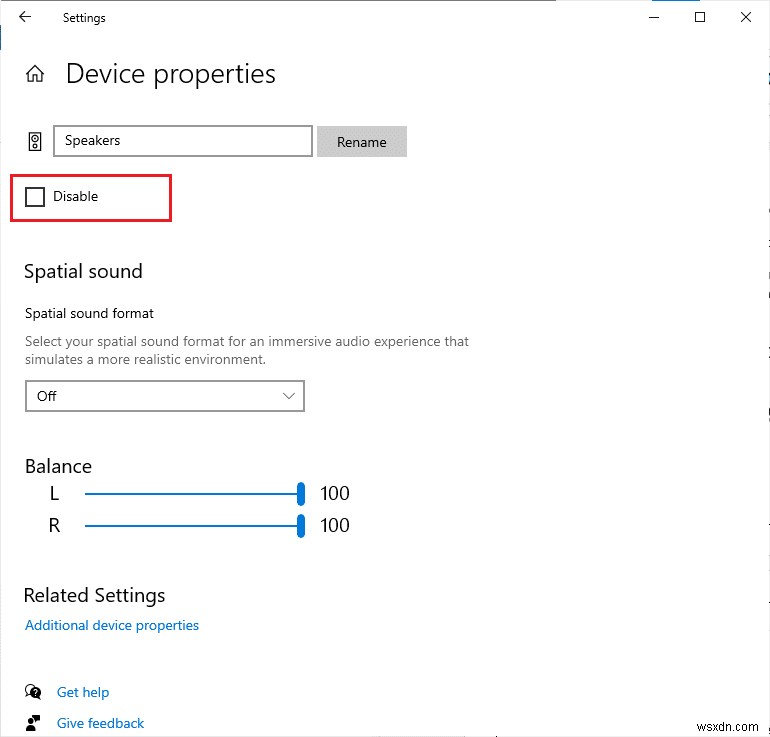770x737 pixels.
Task: Click the chevron on the Off combo box
Action: (289, 396)
